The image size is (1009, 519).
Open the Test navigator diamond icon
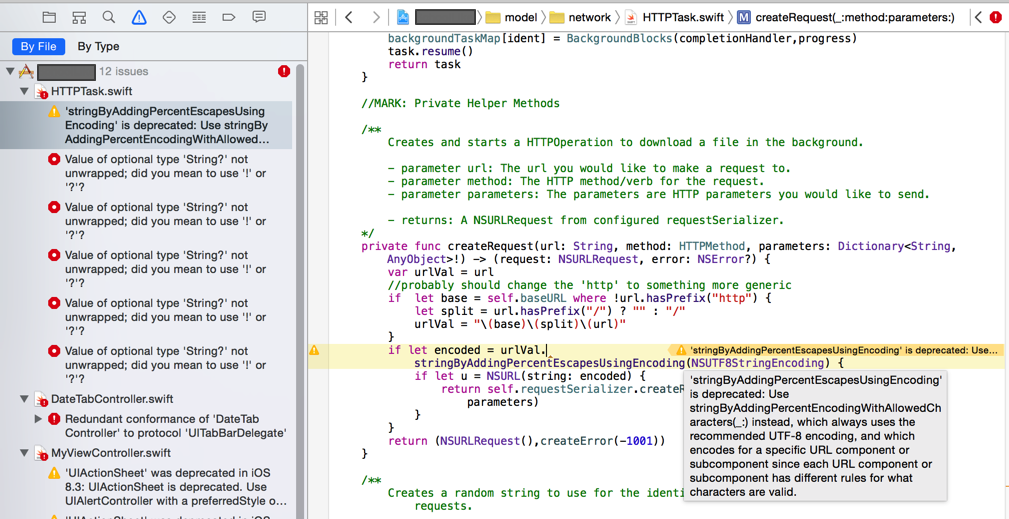click(169, 17)
